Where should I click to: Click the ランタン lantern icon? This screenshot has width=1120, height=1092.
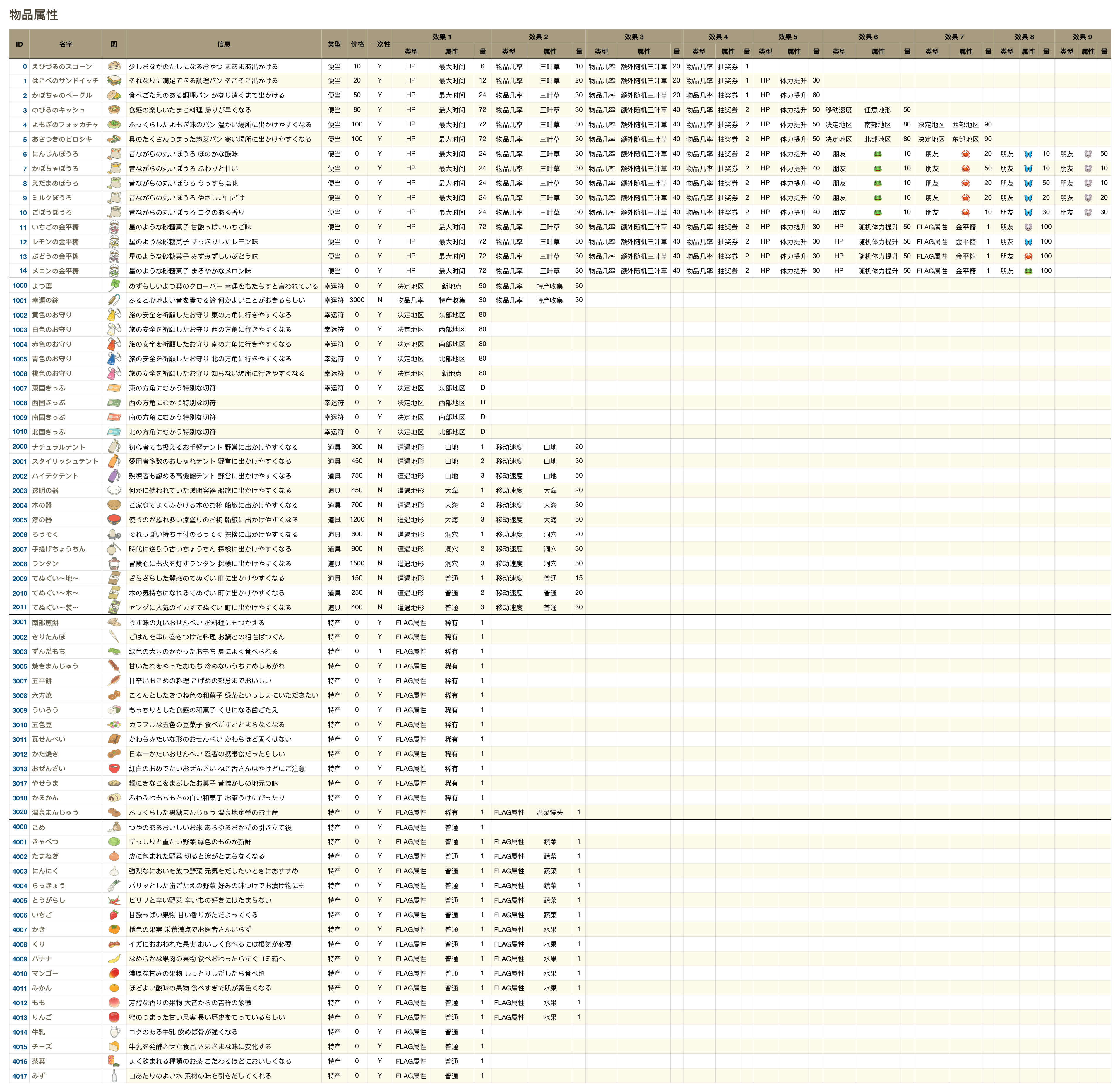point(114,563)
